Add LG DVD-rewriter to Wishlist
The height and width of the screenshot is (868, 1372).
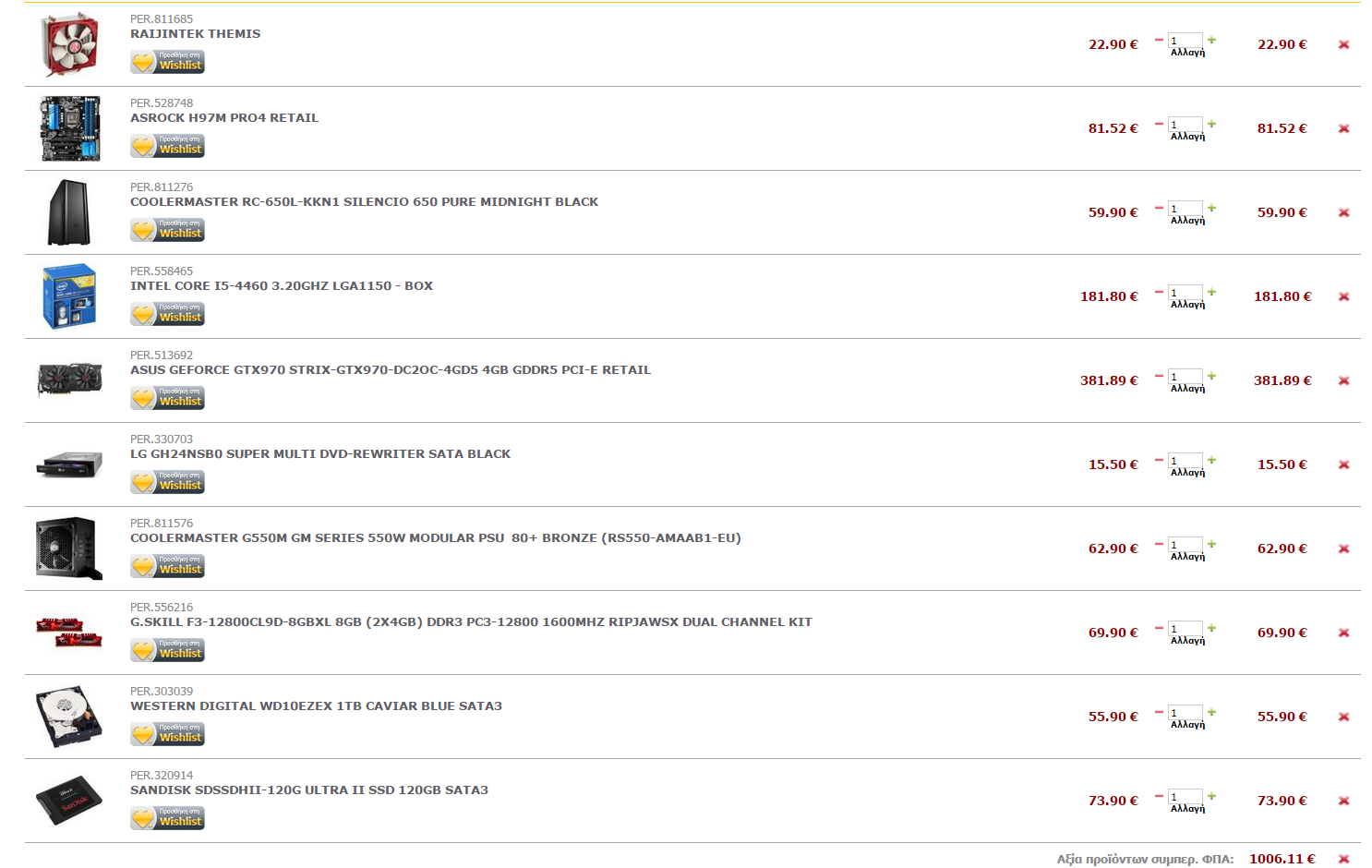[x=167, y=482]
